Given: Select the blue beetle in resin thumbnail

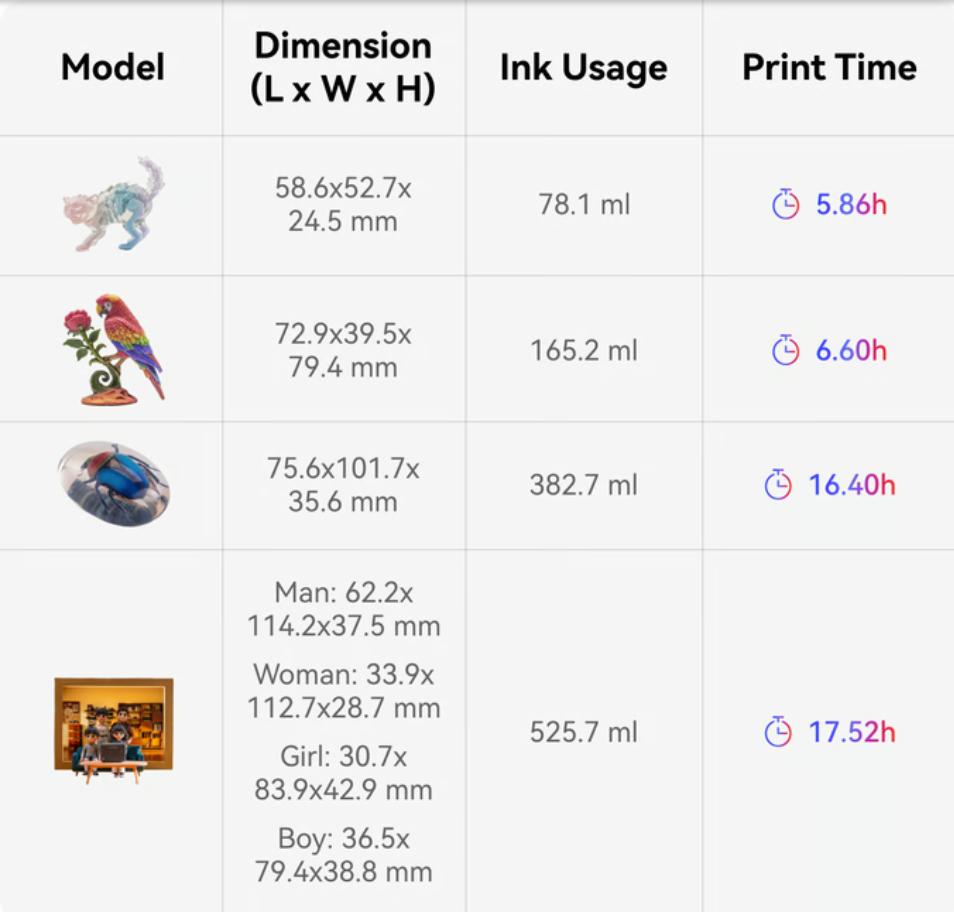Looking at the screenshot, I should point(114,484).
